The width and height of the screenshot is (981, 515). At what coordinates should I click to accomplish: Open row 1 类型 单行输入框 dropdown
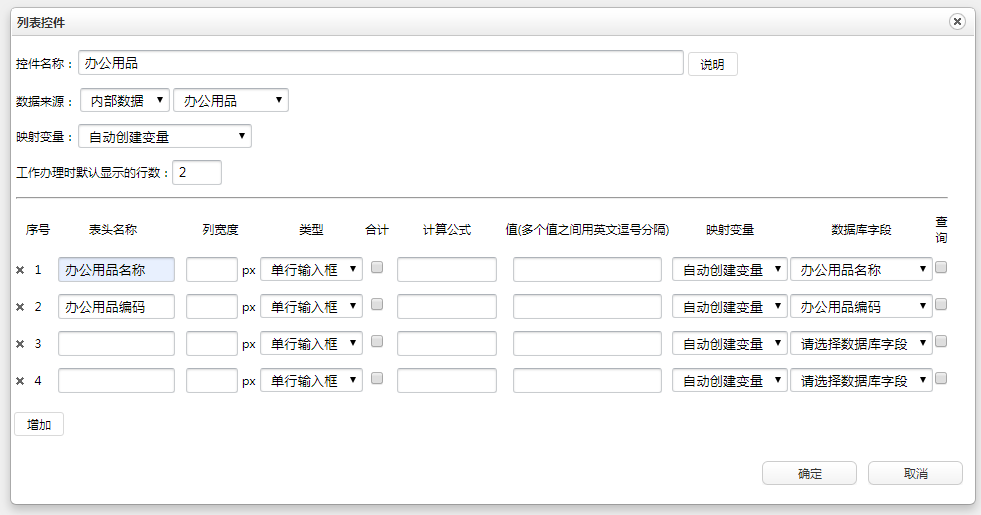311,270
